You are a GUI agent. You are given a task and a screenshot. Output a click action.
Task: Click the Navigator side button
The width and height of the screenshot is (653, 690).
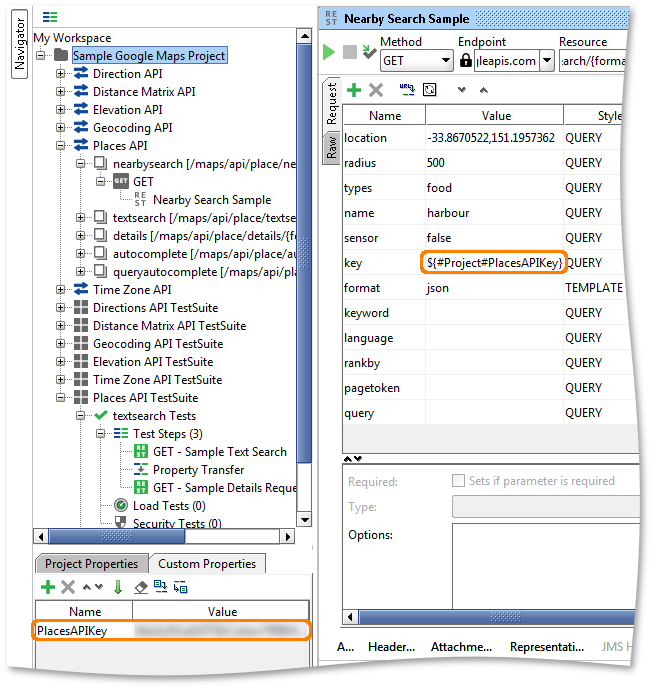19,44
